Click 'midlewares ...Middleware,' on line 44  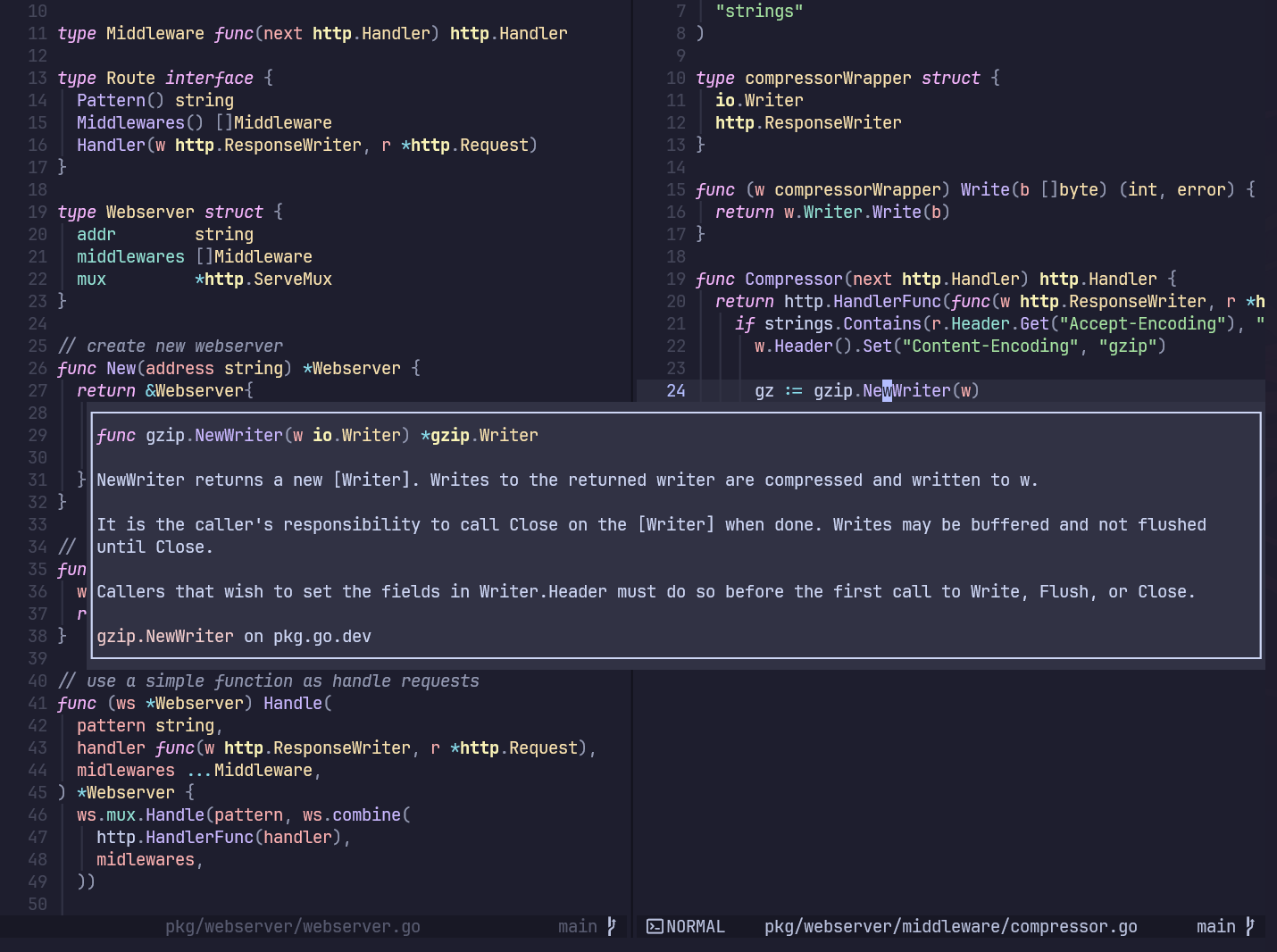[199, 770]
